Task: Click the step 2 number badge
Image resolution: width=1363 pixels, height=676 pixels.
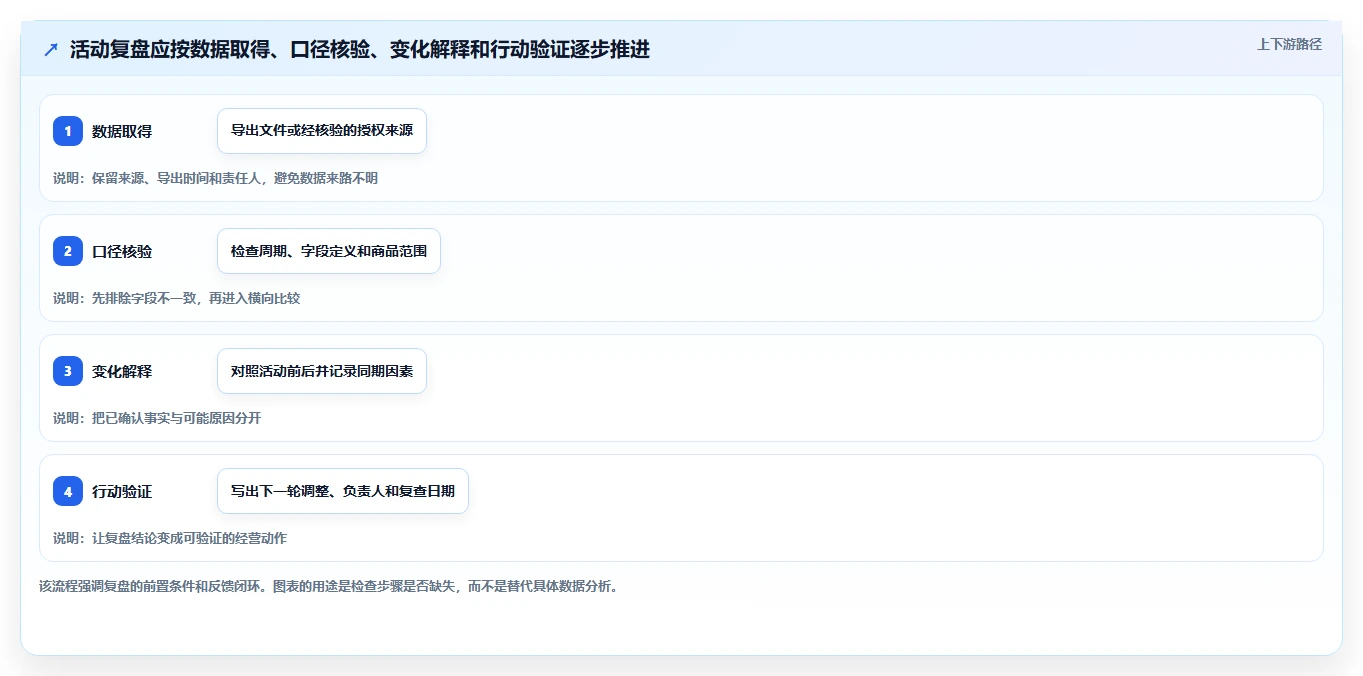Action: click(68, 251)
